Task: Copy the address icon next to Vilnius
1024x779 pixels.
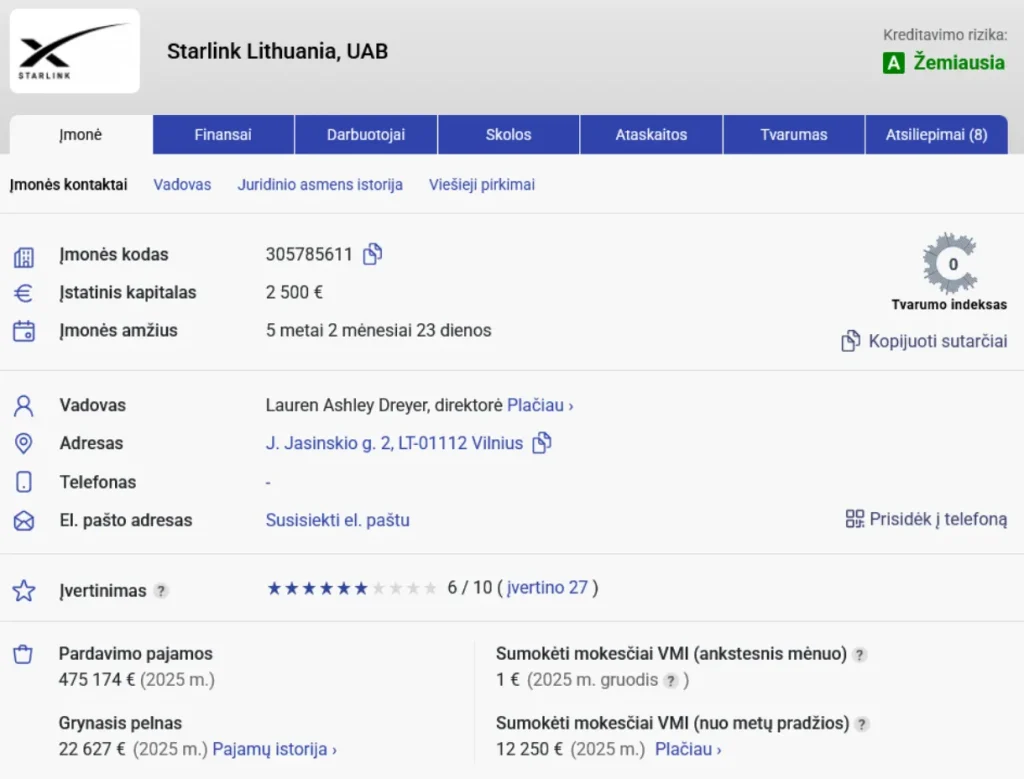Action: [x=541, y=443]
